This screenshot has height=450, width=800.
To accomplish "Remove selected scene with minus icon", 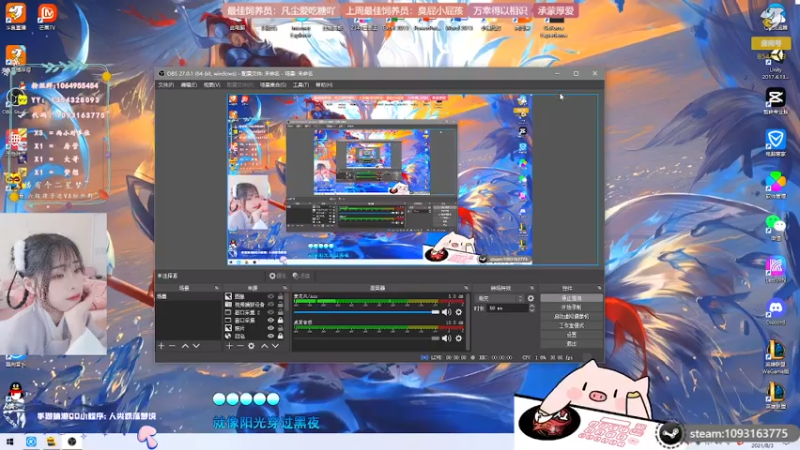I will (x=172, y=346).
